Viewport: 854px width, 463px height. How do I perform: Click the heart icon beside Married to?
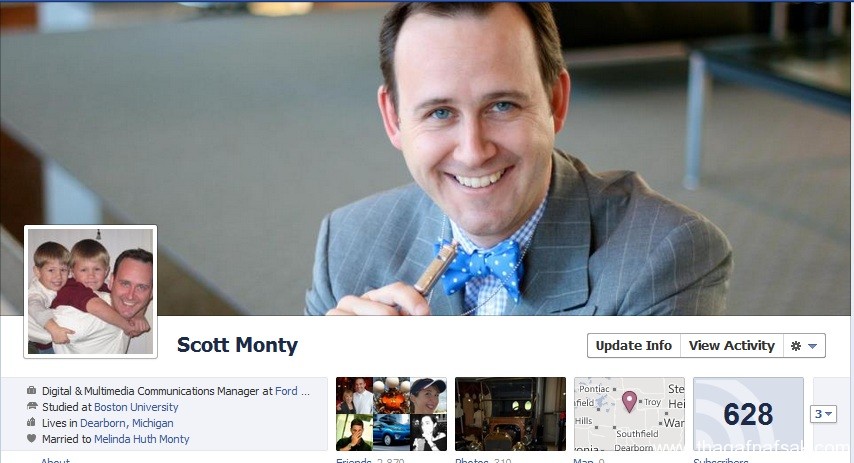click(x=32, y=438)
